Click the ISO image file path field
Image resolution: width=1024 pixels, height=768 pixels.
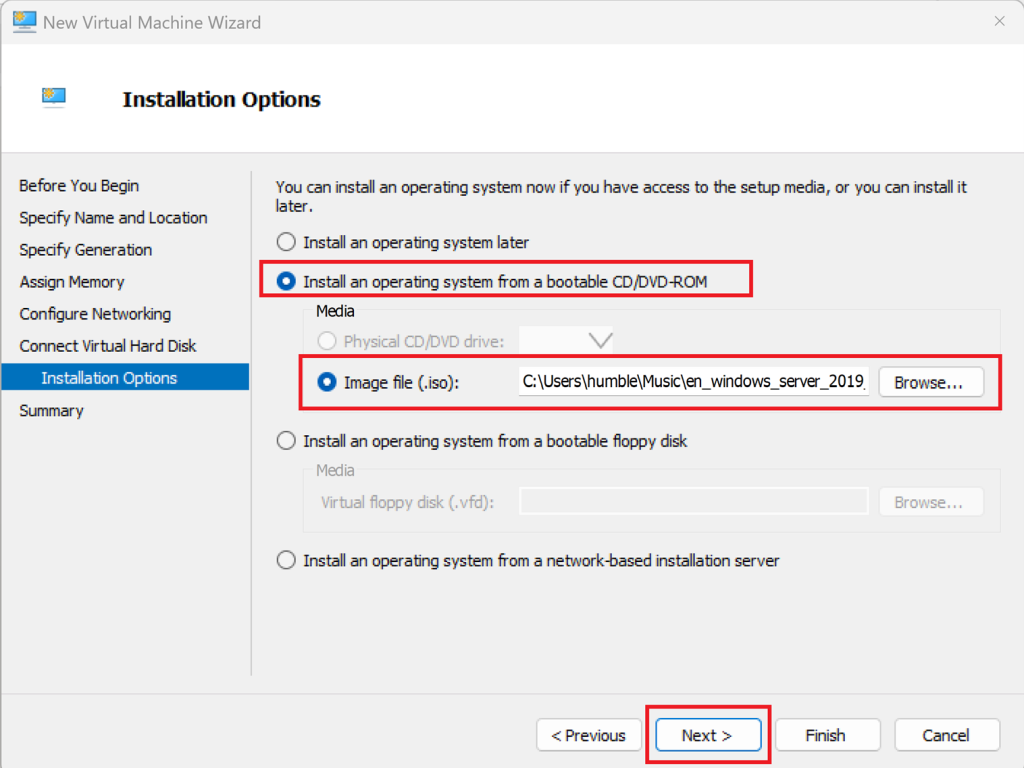tap(694, 382)
